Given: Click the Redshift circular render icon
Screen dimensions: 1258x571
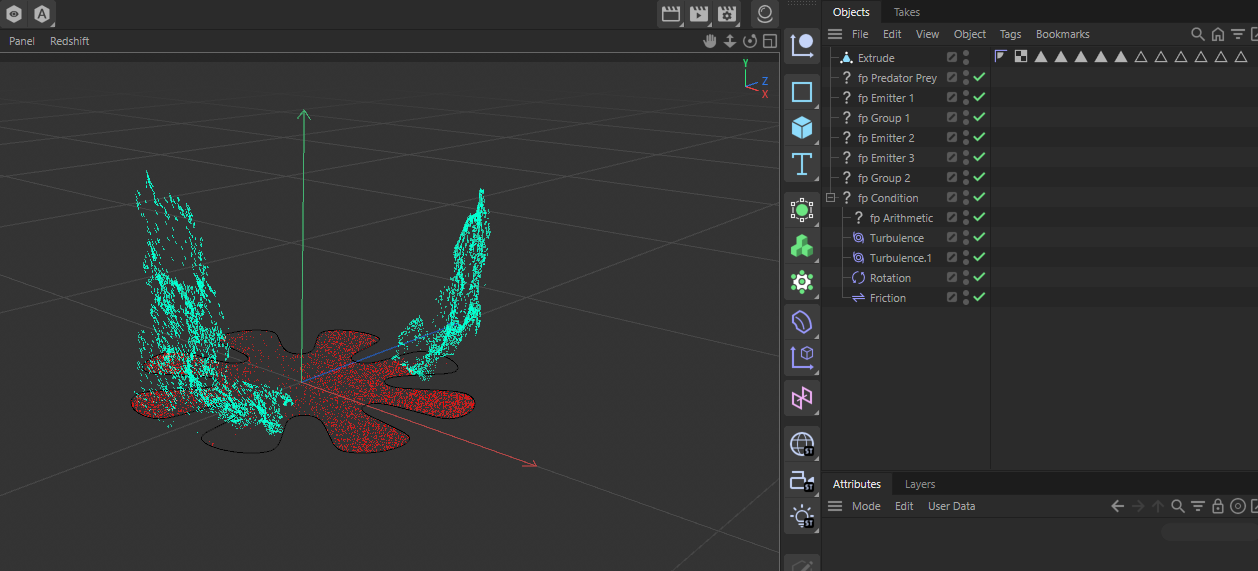Looking at the screenshot, I should coord(764,14).
